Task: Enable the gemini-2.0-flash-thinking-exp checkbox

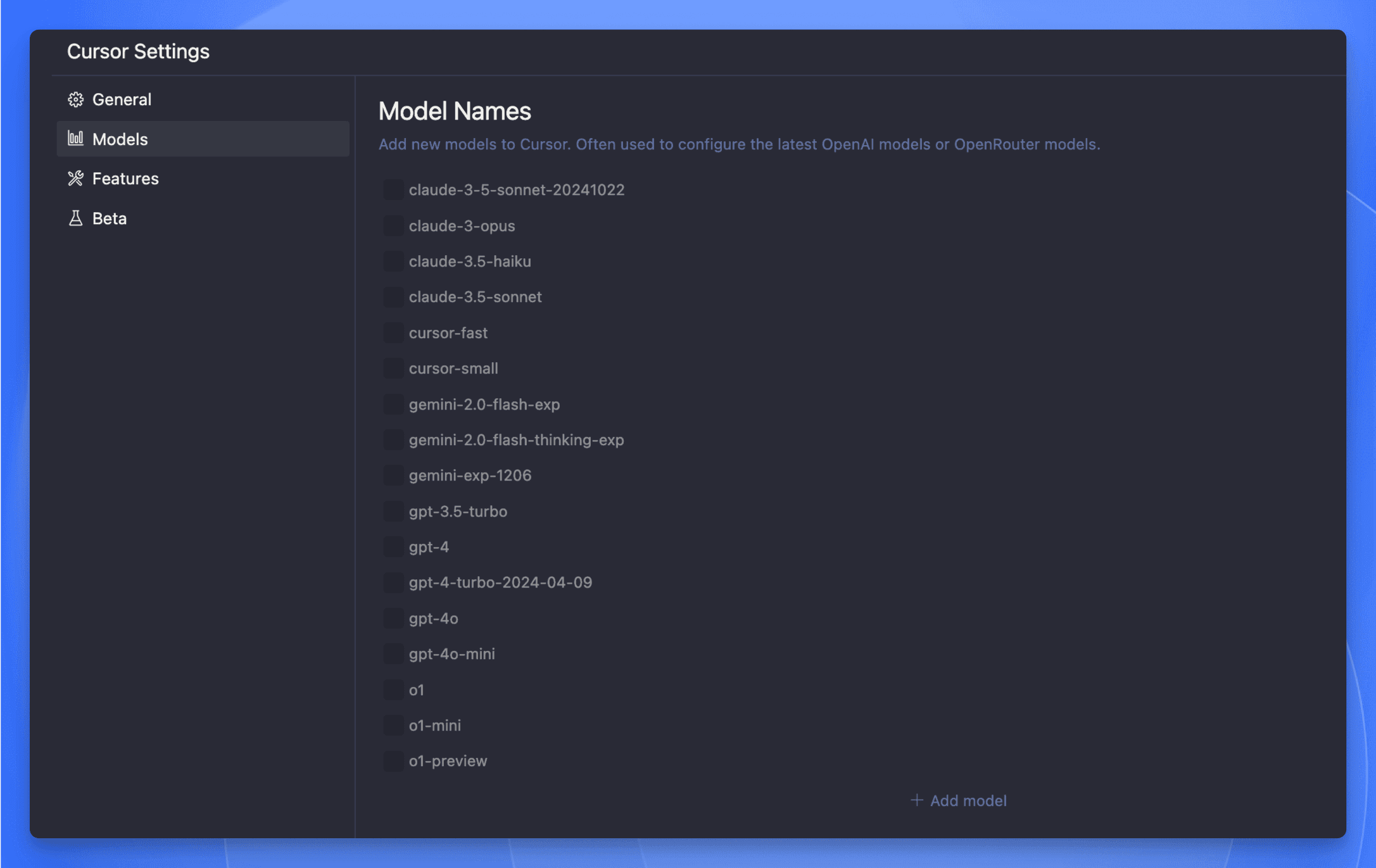Action: tap(393, 439)
